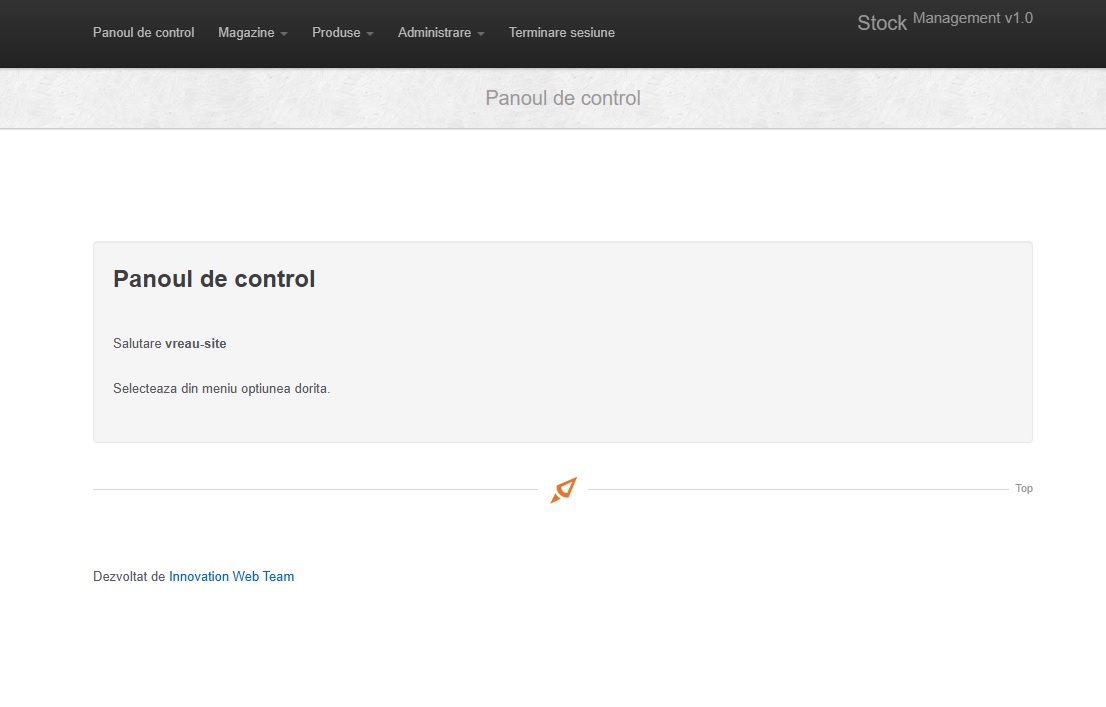
Task: Click the Selecteaza din meniu instruction text
Action: tap(221, 389)
